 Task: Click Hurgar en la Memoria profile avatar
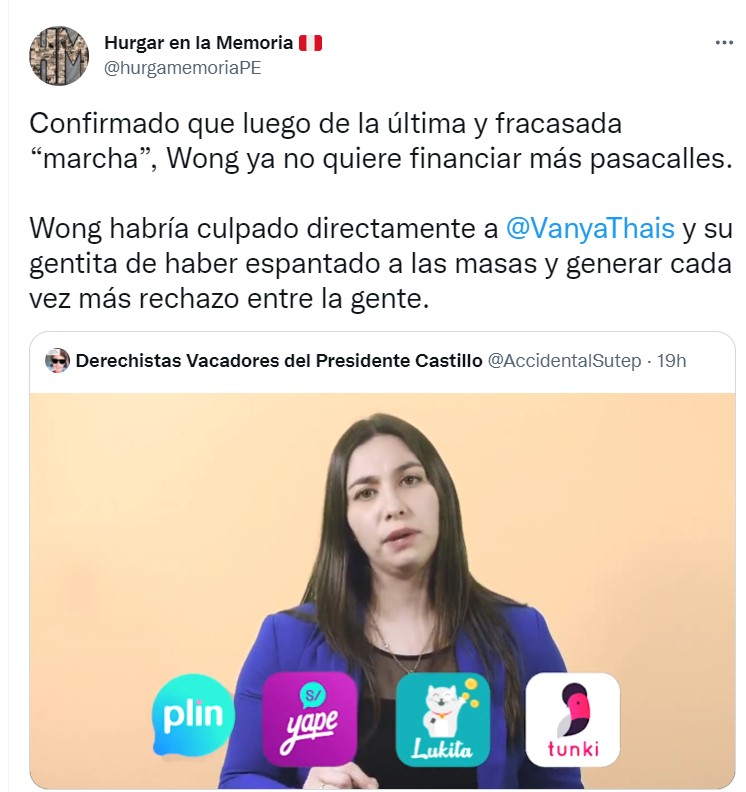tap(59, 56)
